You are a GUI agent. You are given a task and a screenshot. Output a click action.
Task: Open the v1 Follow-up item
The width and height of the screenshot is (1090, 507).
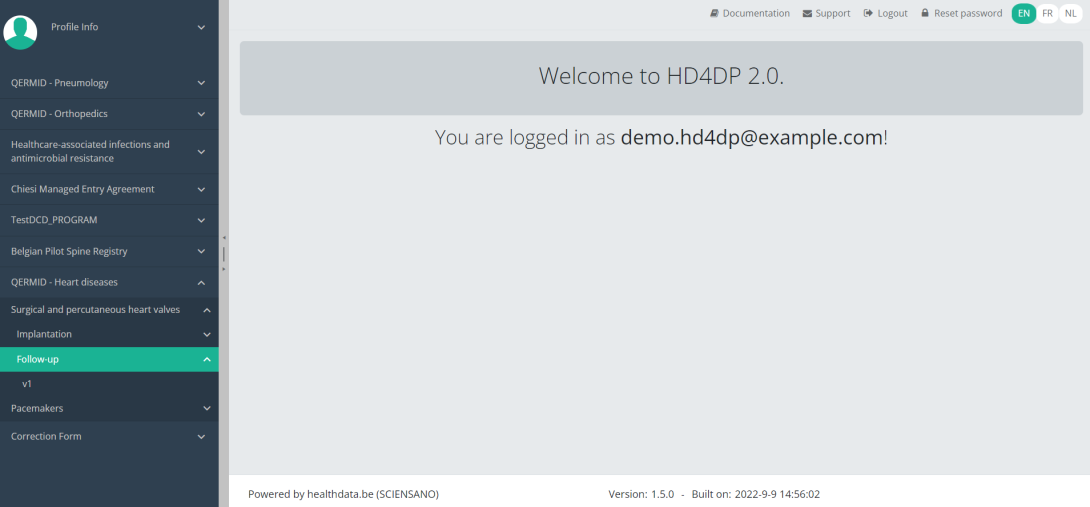tap(28, 384)
